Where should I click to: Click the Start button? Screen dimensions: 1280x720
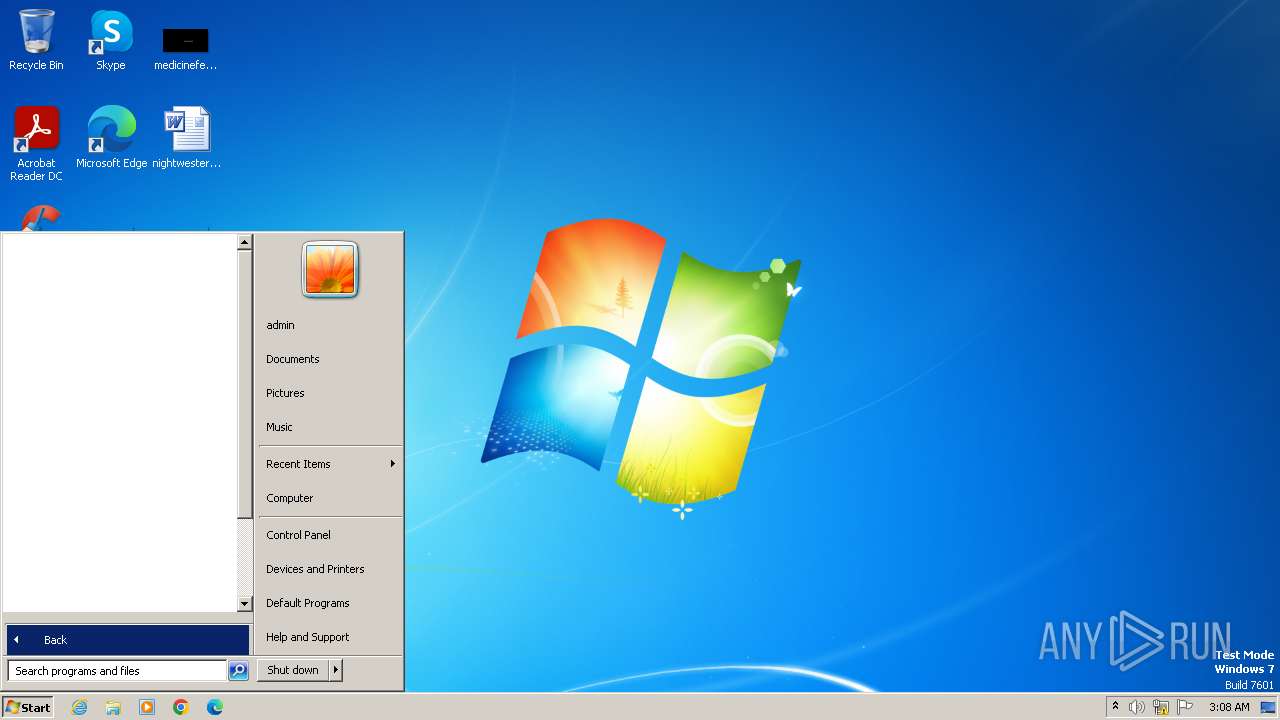coord(27,707)
